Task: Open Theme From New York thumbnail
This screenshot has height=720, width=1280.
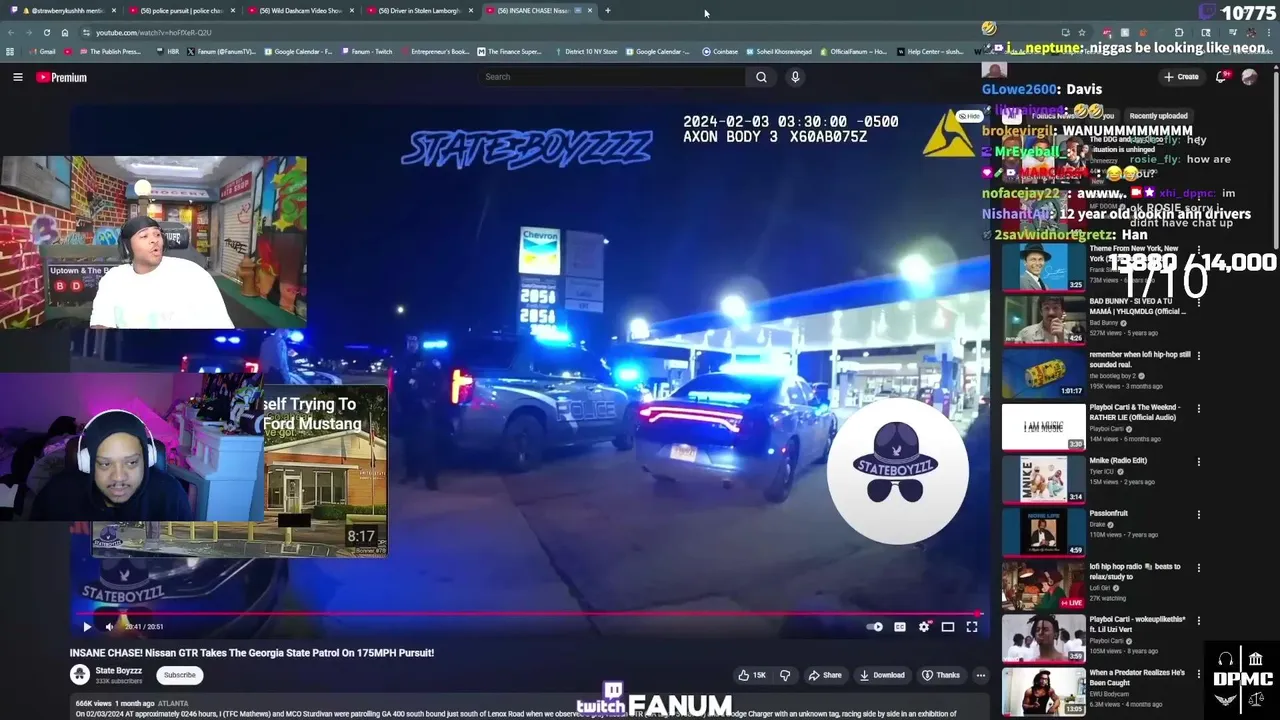Action: (x=1044, y=266)
